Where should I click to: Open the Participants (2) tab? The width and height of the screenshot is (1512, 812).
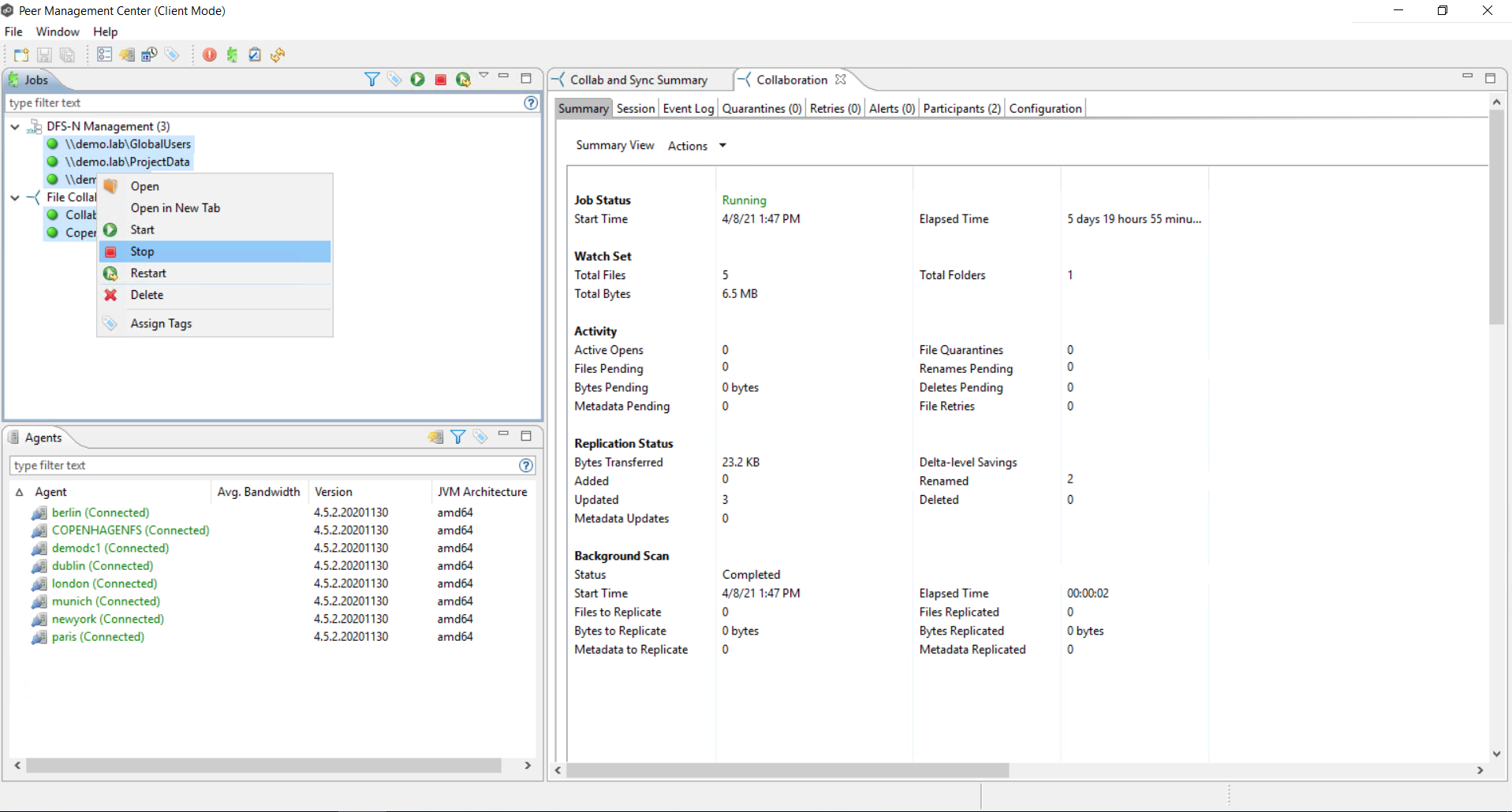pos(961,109)
